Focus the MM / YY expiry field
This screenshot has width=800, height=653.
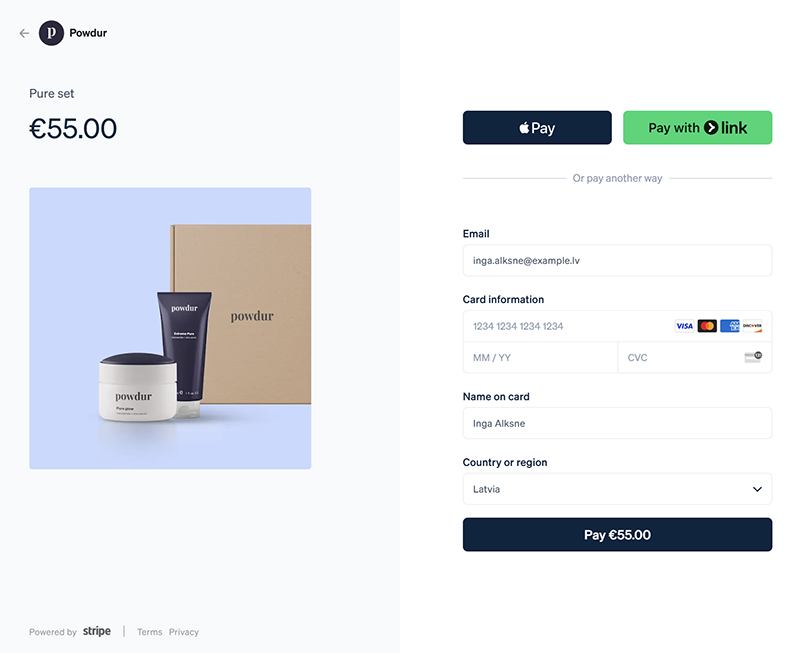coord(540,358)
